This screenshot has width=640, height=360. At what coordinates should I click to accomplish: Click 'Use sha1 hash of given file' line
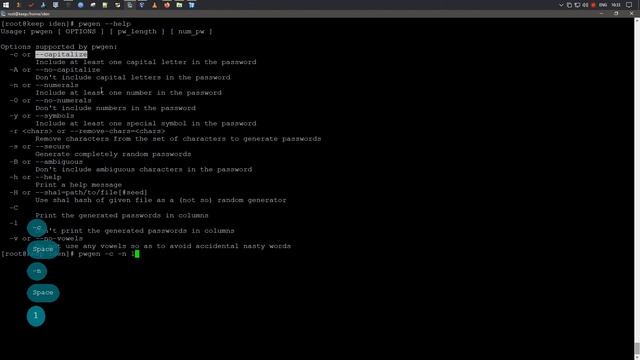[161, 200]
